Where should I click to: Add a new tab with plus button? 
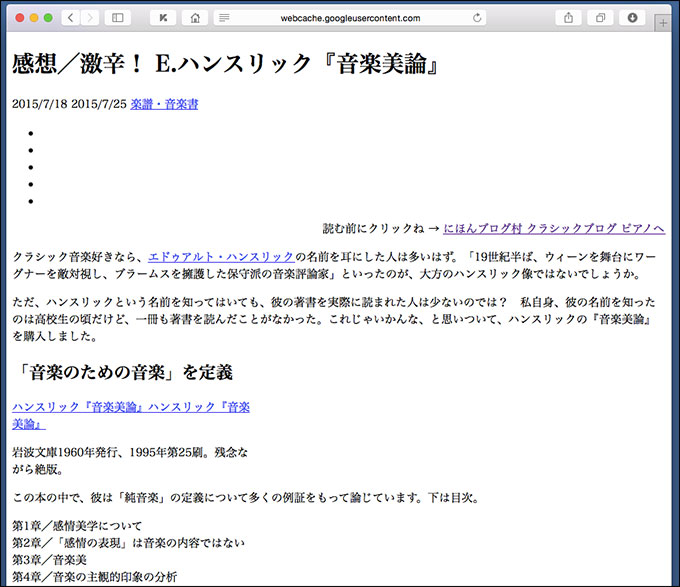click(x=663, y=23)
